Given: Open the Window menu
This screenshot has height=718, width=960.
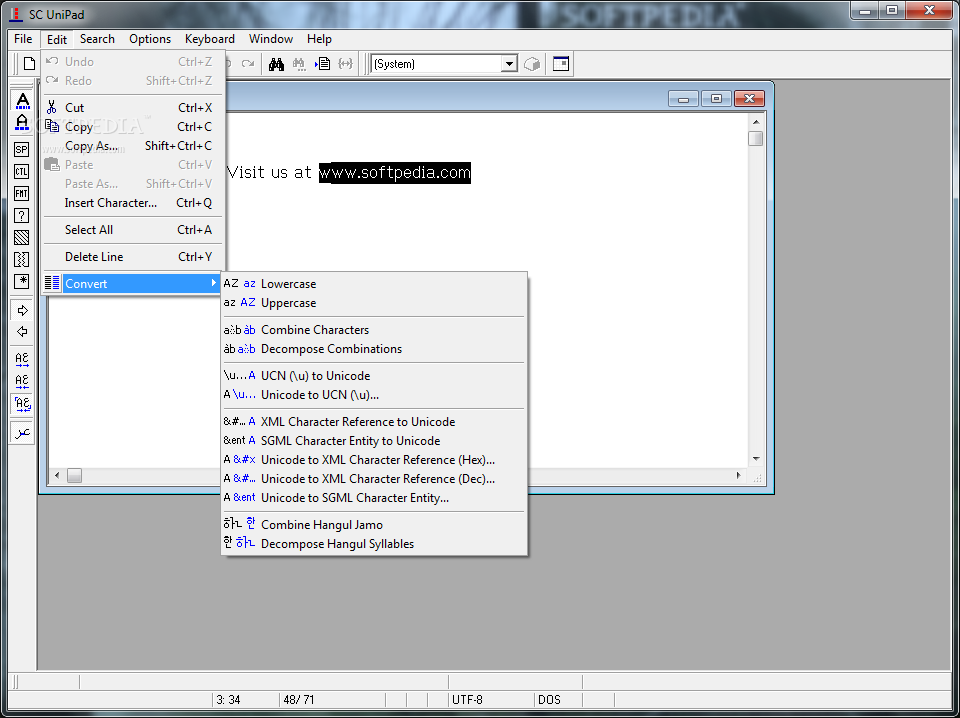Looking at the screenshot, I should (x=271, y=39).
